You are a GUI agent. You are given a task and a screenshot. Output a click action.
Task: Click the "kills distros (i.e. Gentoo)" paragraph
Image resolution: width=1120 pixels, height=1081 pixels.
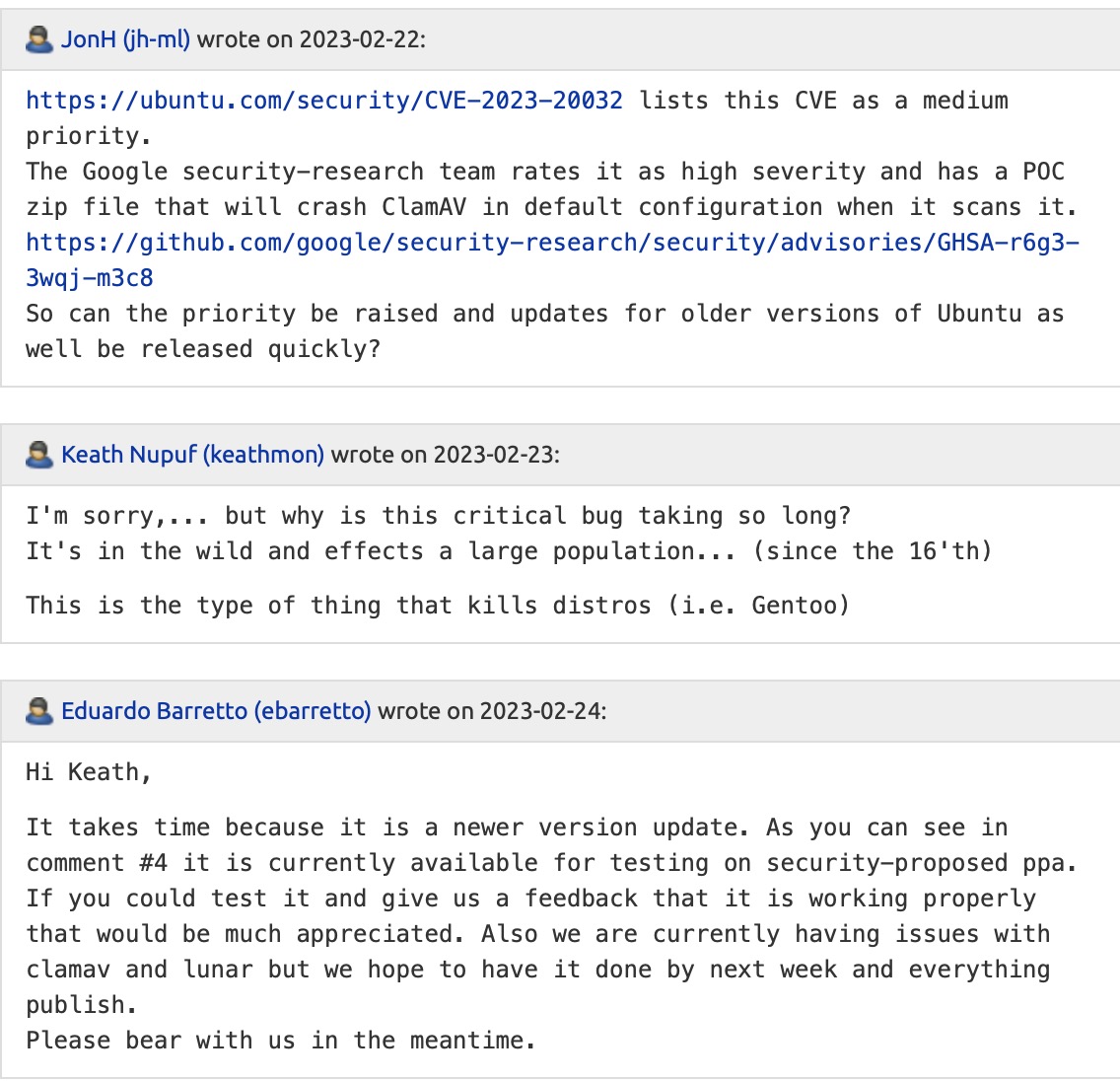438,605
